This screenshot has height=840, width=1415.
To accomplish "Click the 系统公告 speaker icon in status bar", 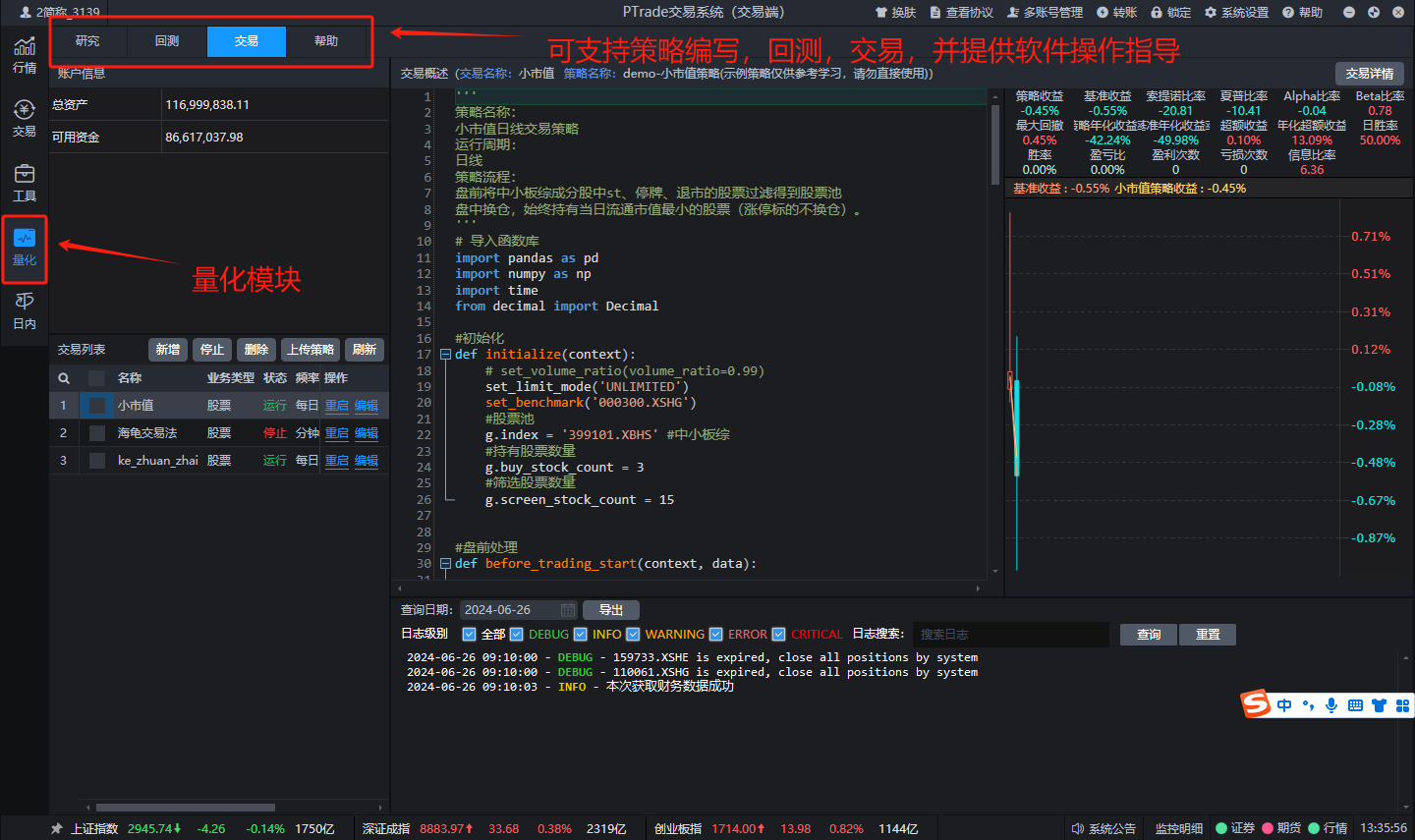I will 1078,828.
